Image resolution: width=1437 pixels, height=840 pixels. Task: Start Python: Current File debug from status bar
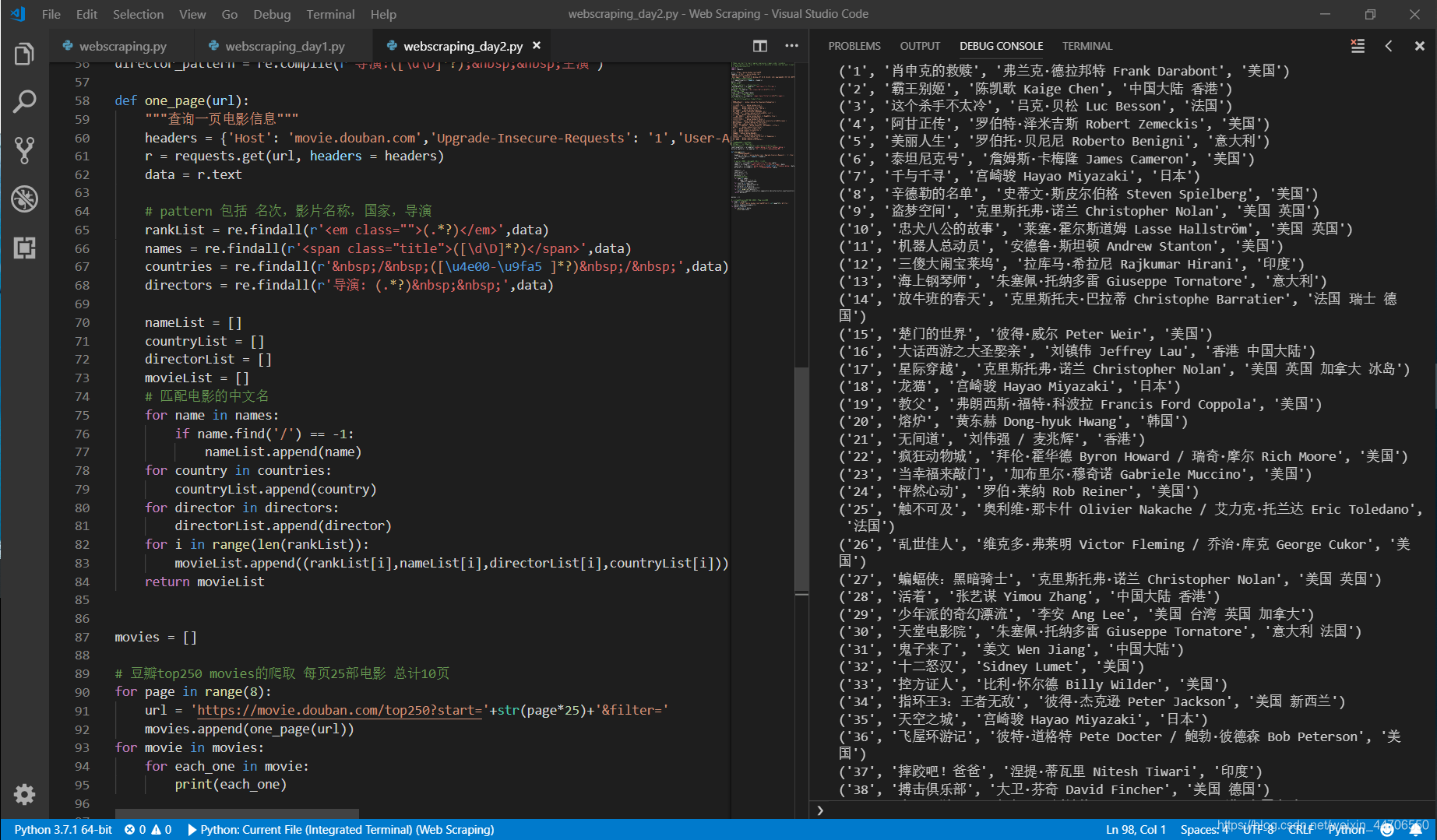point(340,830)
